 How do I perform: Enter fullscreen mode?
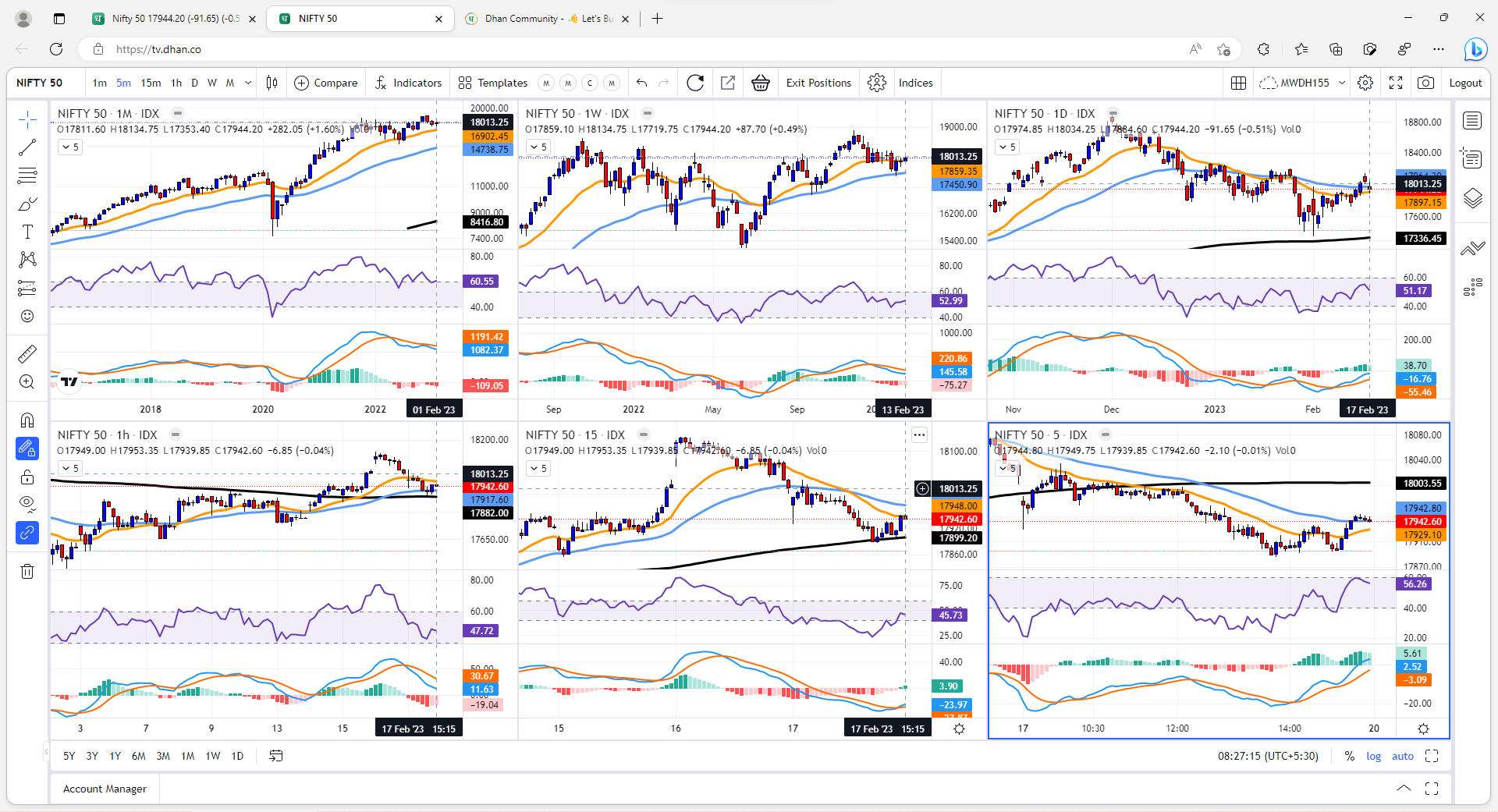[1396, 83]
